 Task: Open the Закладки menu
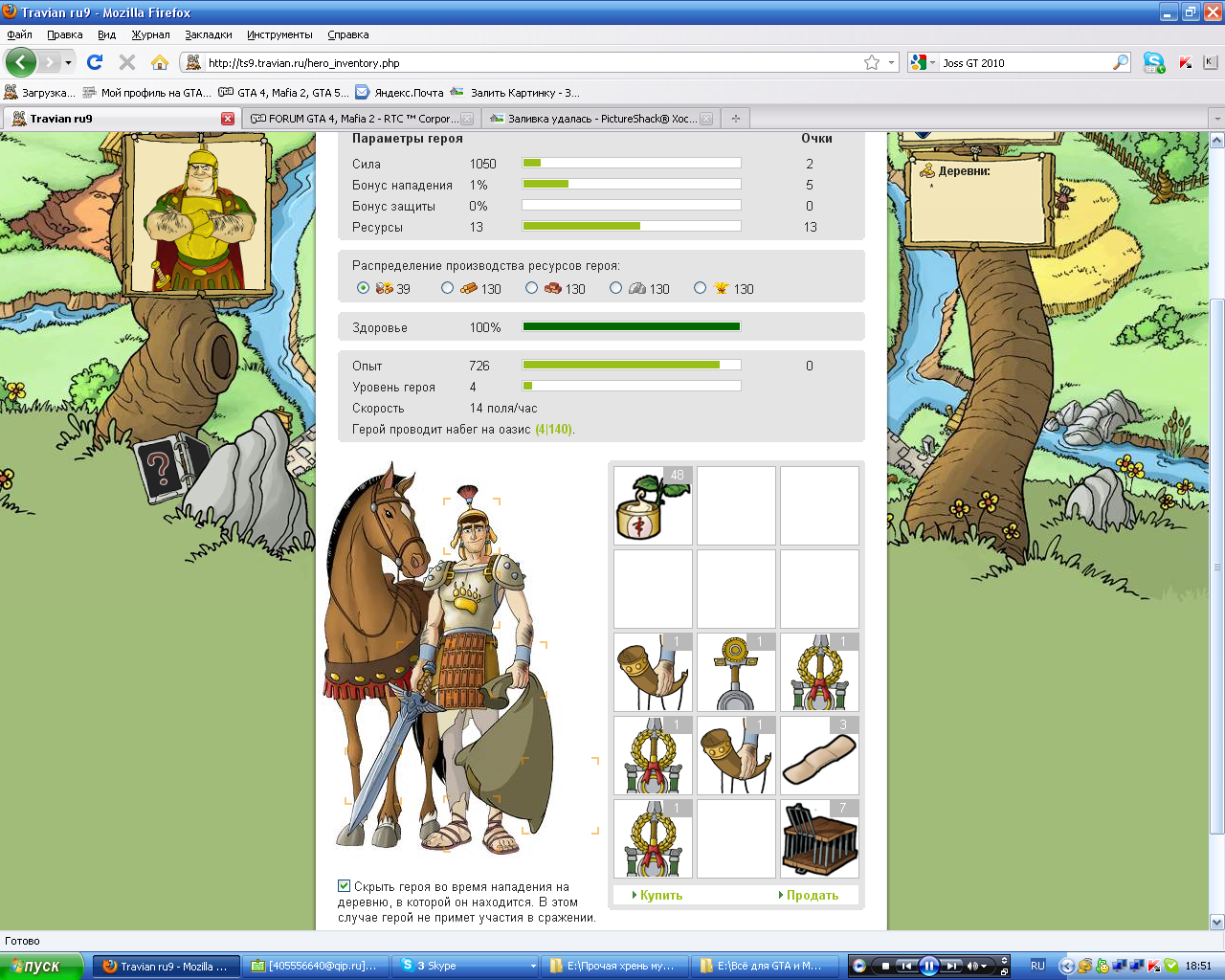coord(209,34)
